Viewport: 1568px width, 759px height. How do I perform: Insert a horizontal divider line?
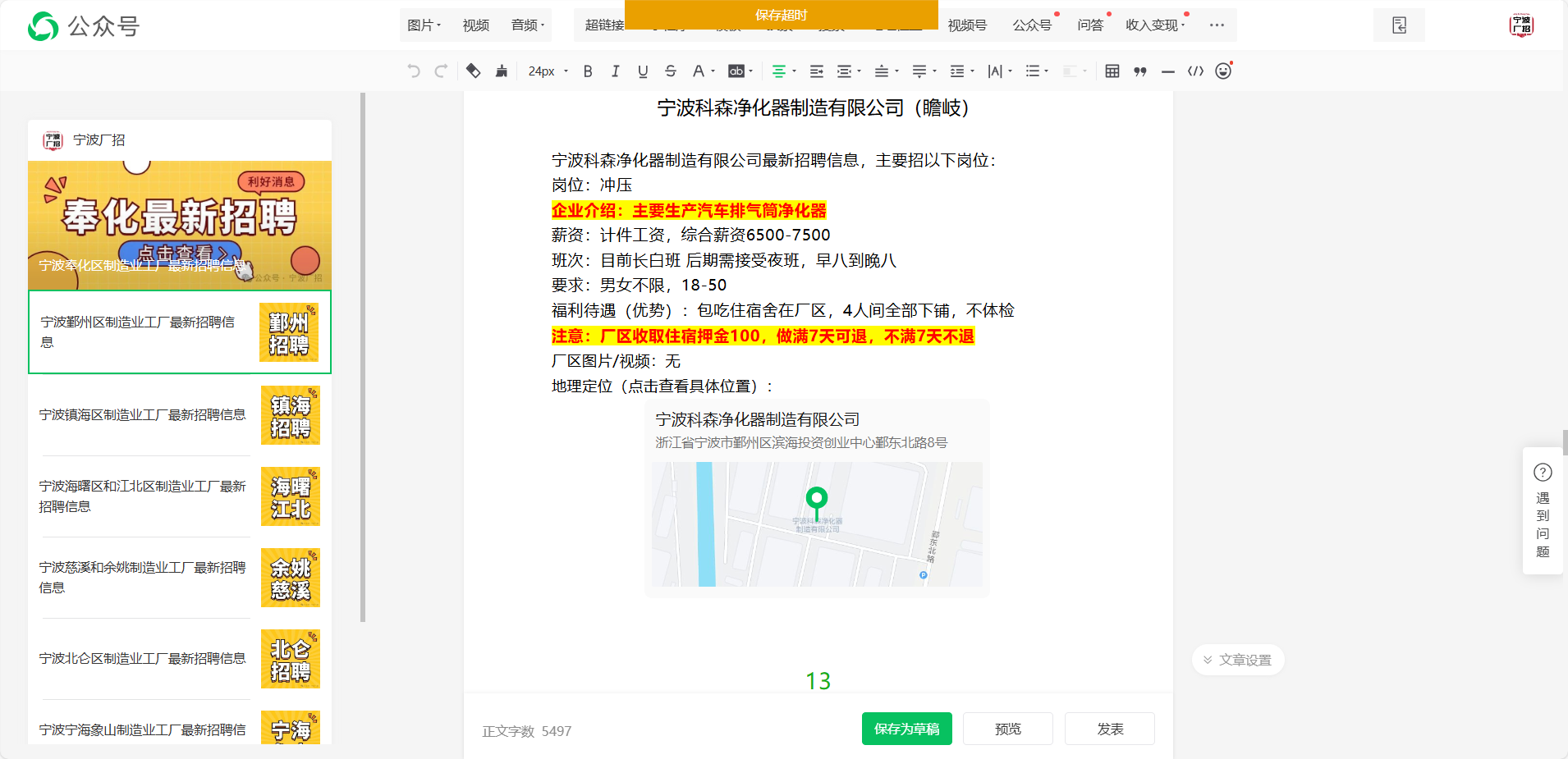click(1168, 71)
